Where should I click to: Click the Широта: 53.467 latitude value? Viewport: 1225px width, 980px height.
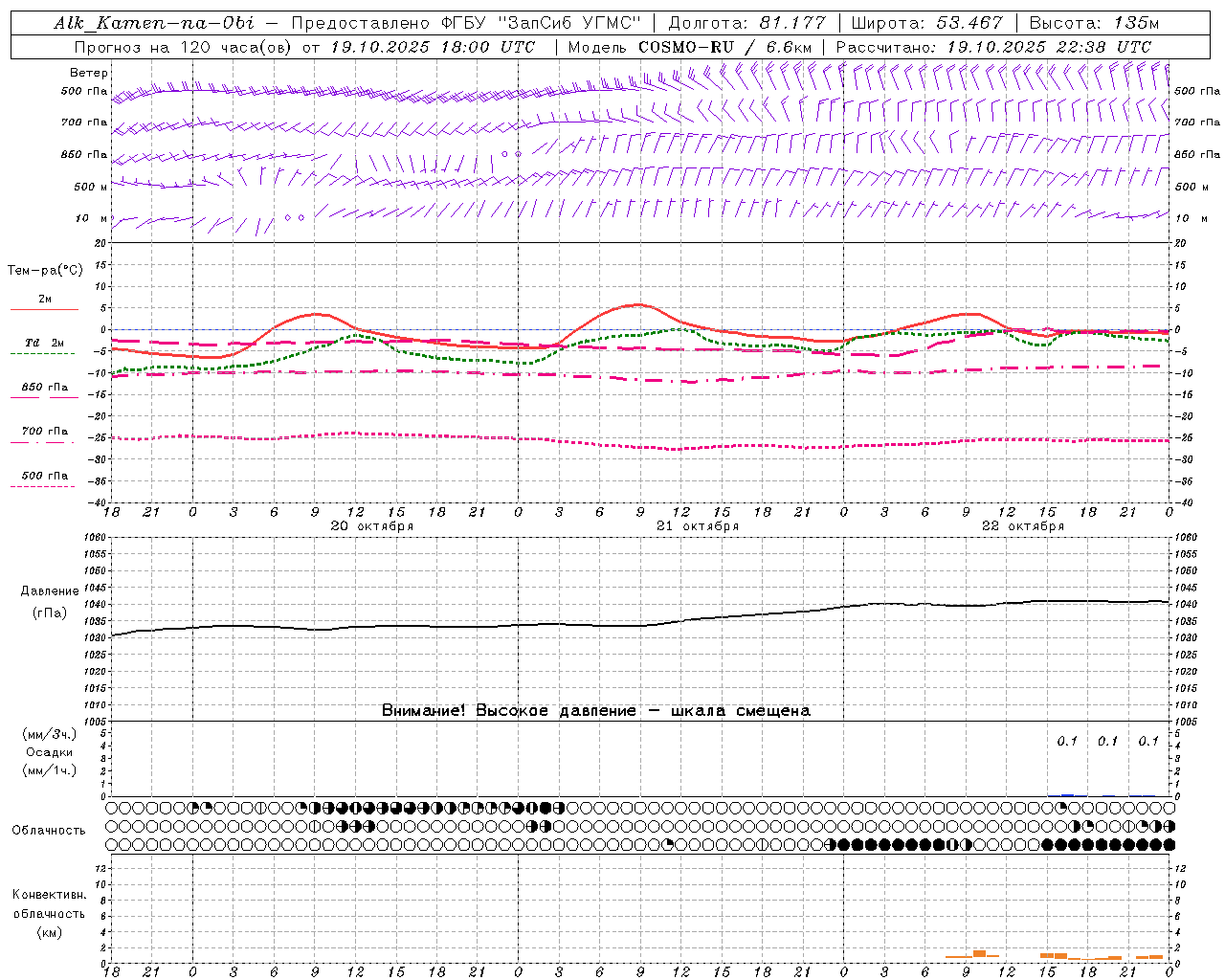pyautogui.click(x=926, y=23)
